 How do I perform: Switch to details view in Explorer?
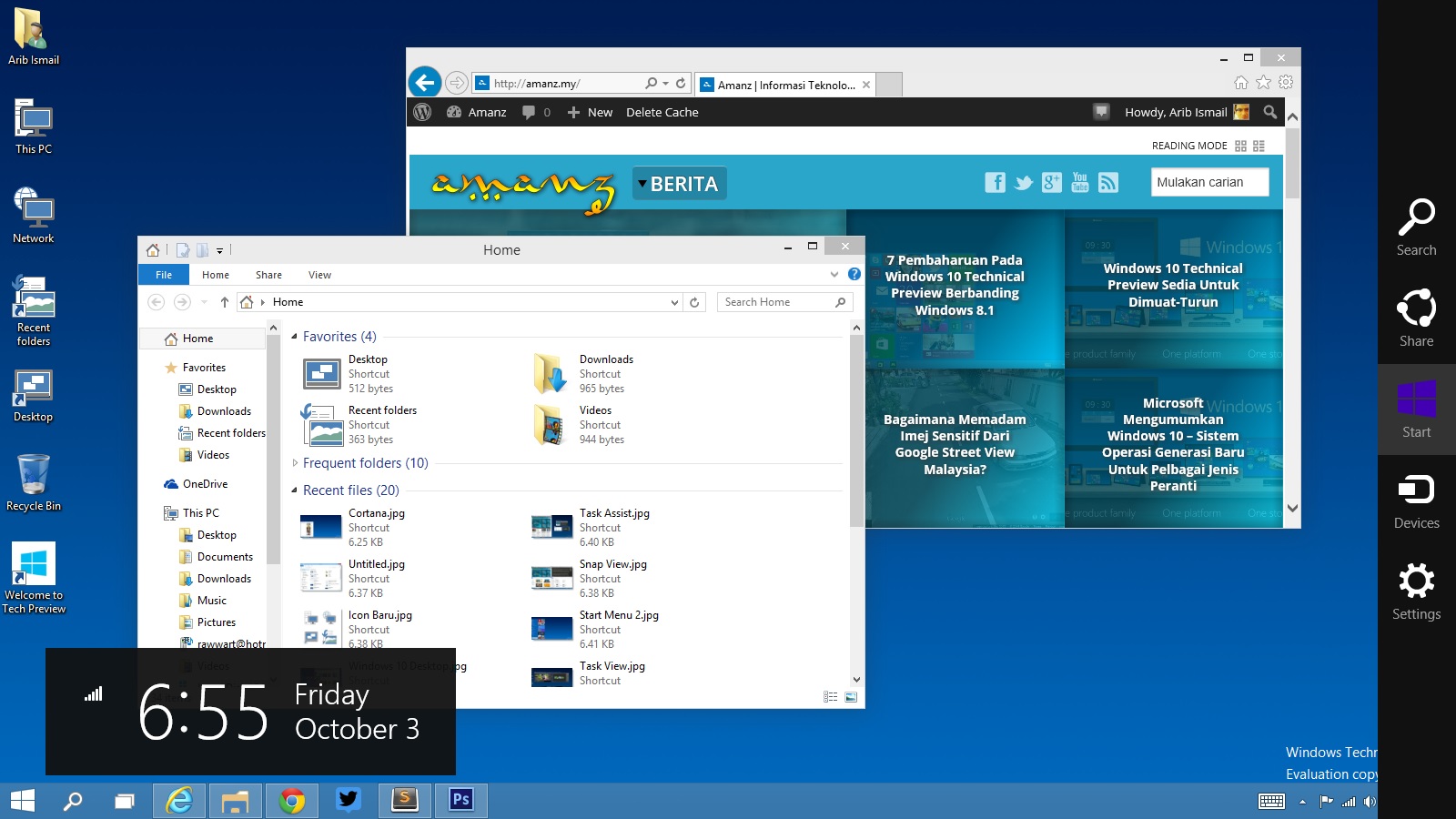click(830, 697)
